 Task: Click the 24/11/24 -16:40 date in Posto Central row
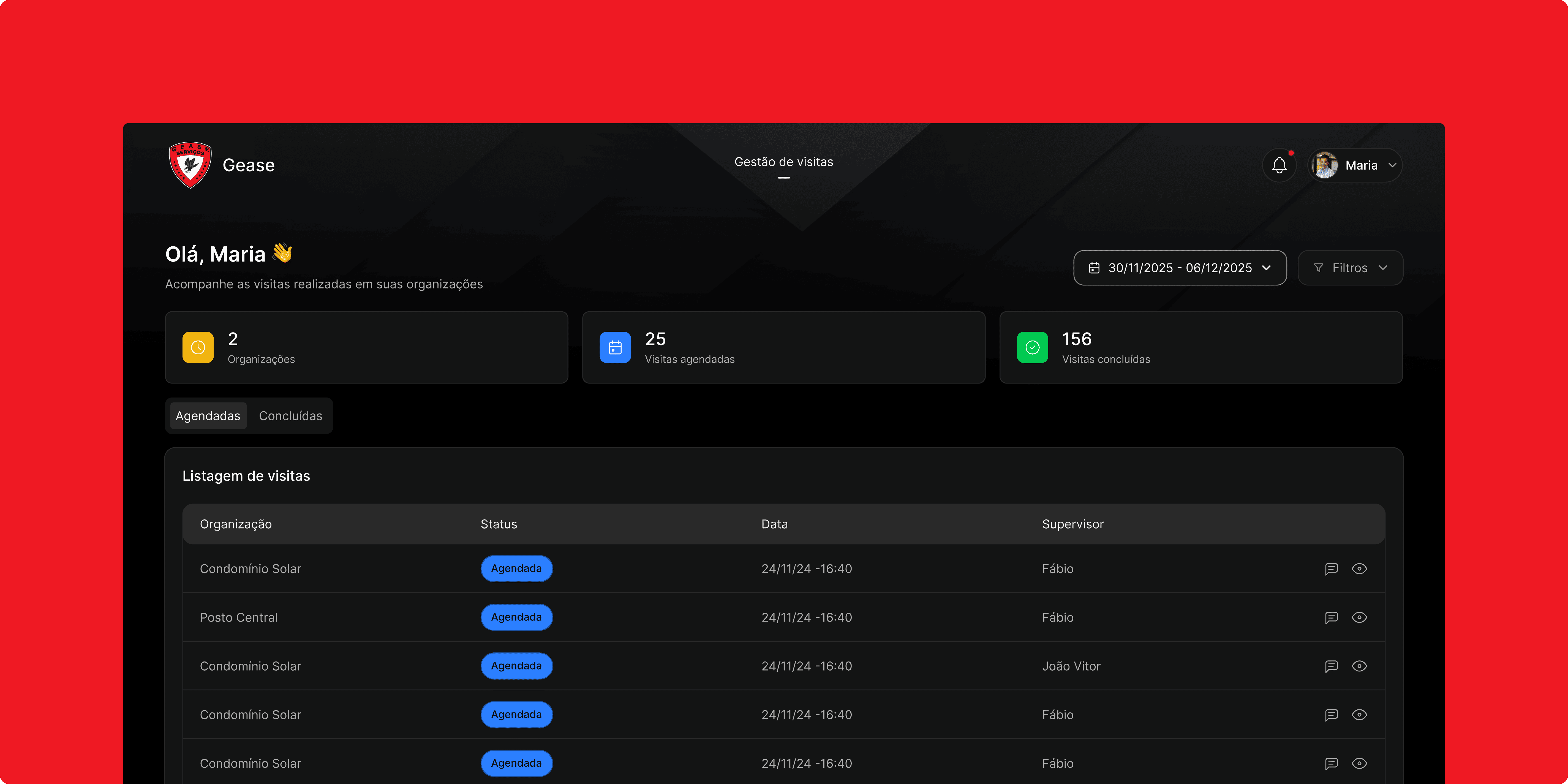[807, 617]
